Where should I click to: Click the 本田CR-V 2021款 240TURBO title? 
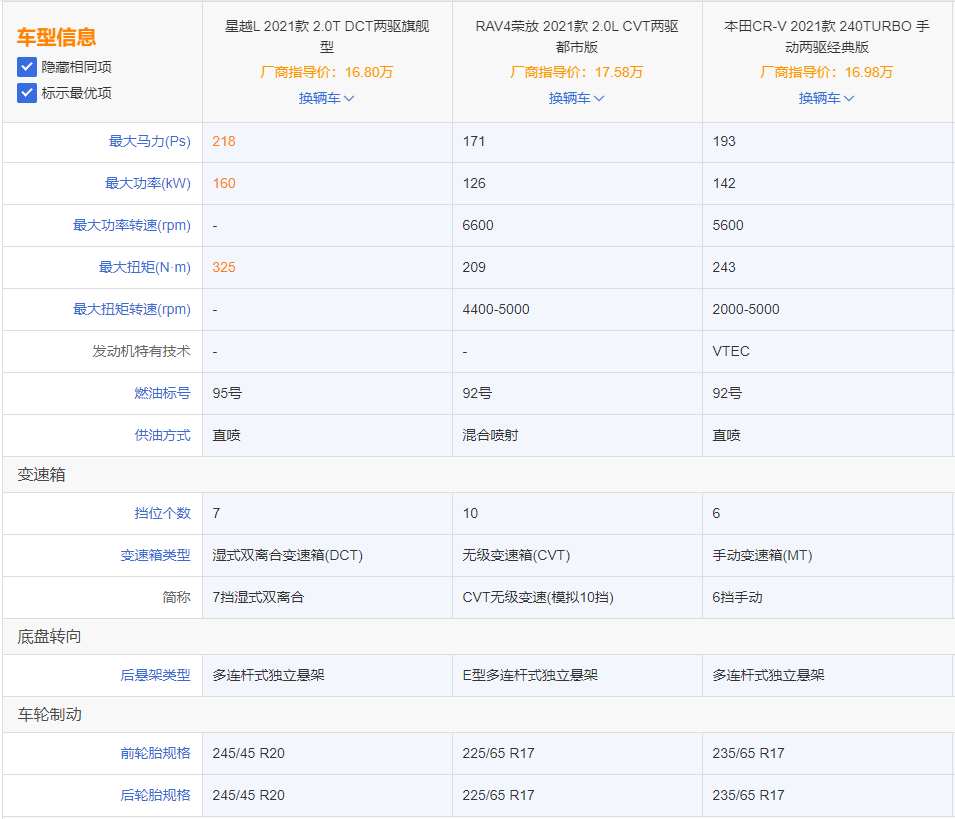[826, 37]
